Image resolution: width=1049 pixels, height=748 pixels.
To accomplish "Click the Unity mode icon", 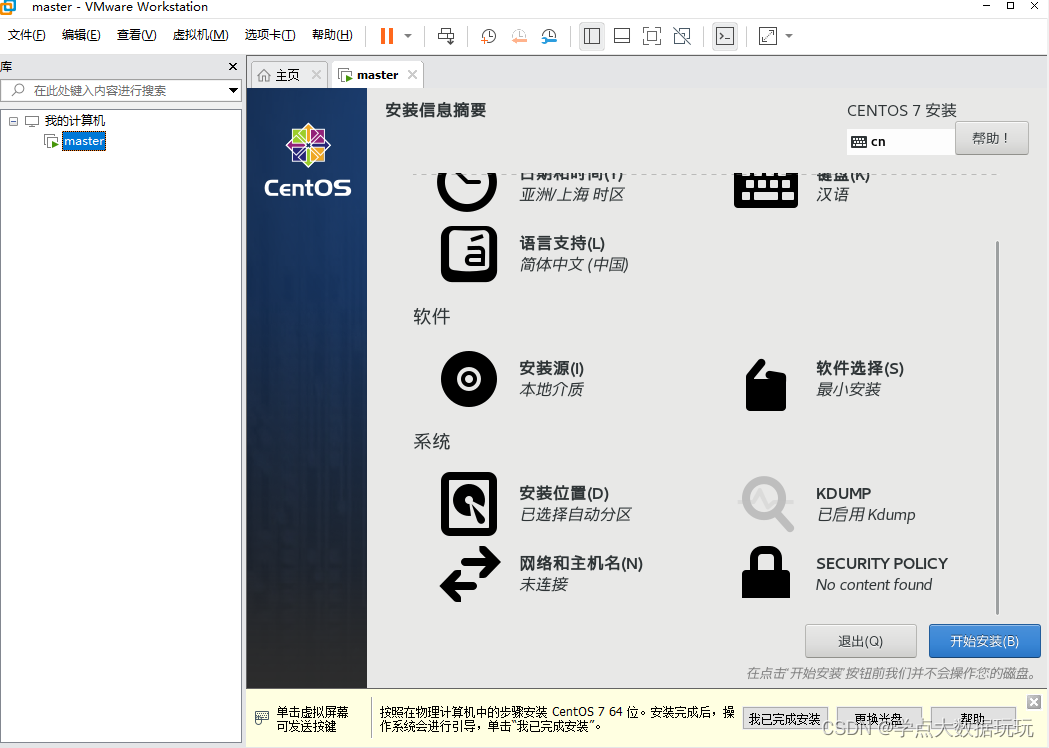I will coord(682,36).
